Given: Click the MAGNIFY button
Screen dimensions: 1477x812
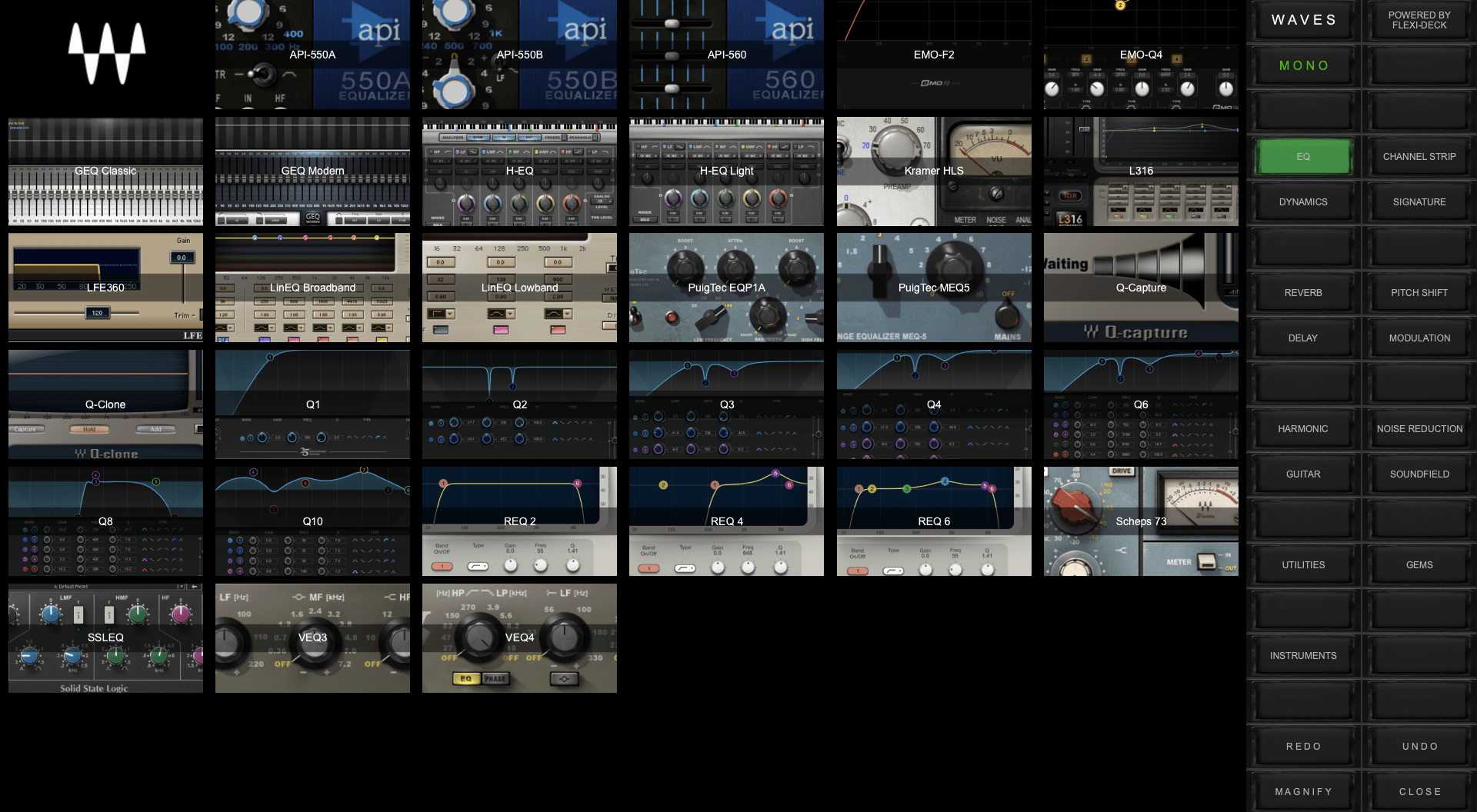Looking at the screenshot, I should click(x=1303, y=792).
